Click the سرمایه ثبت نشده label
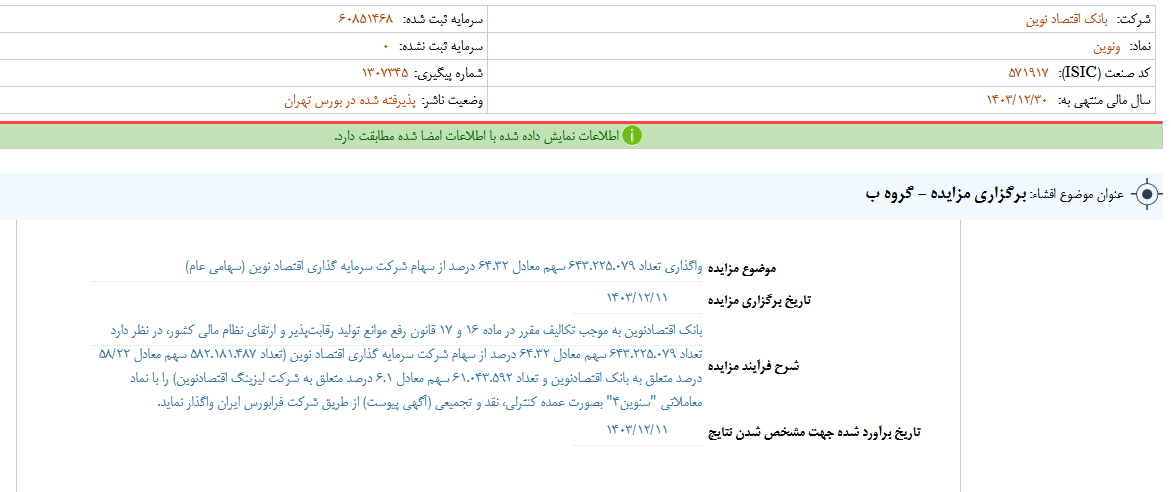 [441, 46]
